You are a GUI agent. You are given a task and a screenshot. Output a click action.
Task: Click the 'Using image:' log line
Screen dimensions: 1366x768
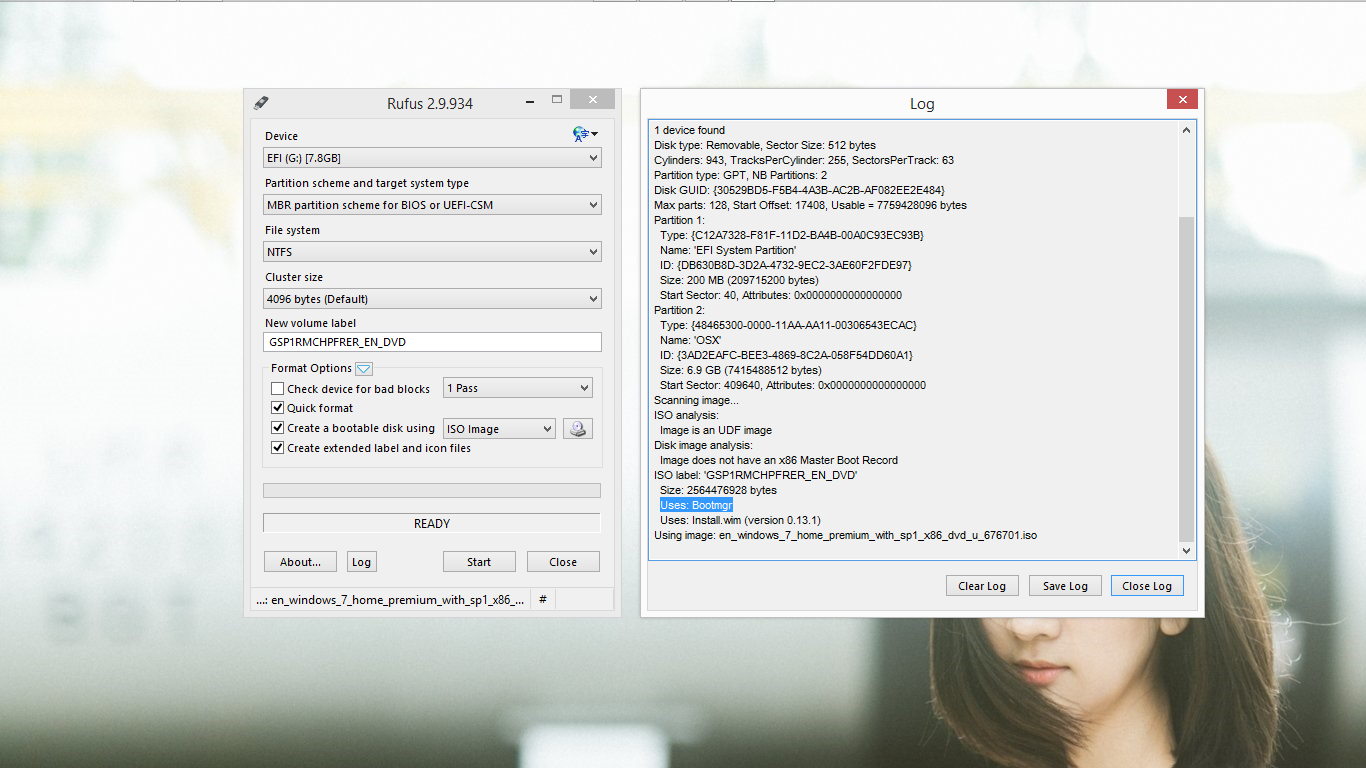(846, 535)
